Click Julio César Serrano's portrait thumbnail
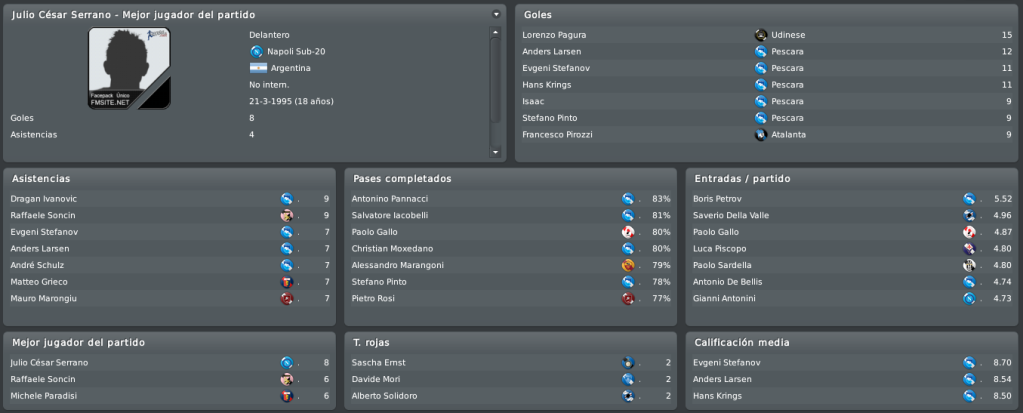The height and width of the screenshot is (413, 1023). 129,69
